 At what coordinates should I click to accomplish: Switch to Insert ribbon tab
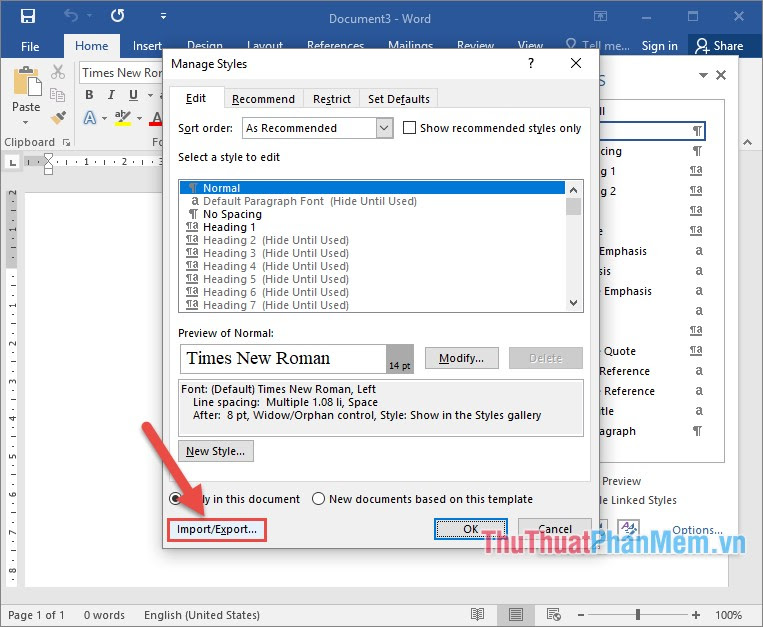click(147, 46)
